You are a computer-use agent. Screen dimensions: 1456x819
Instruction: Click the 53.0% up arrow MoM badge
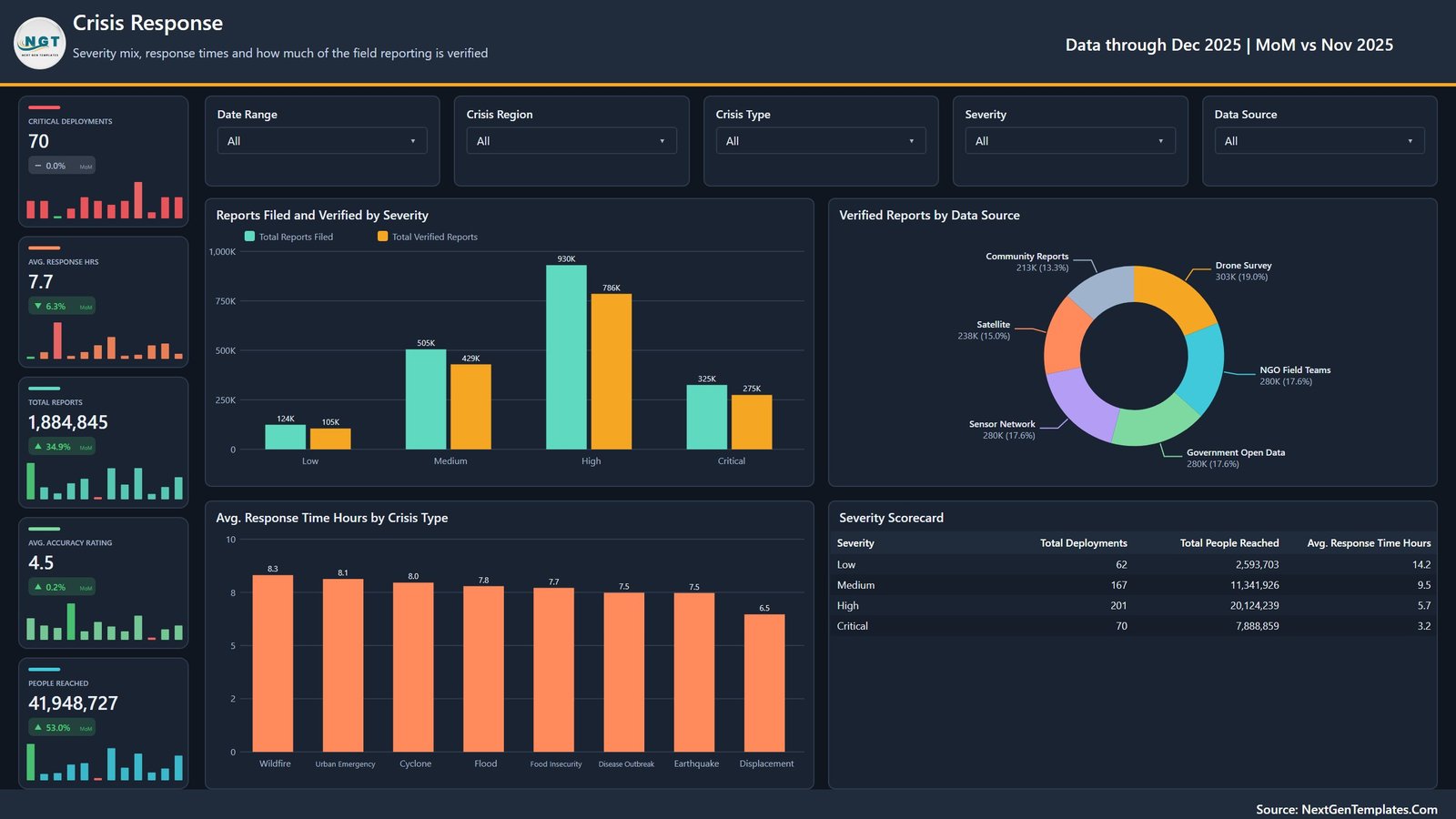pos(62,728)
